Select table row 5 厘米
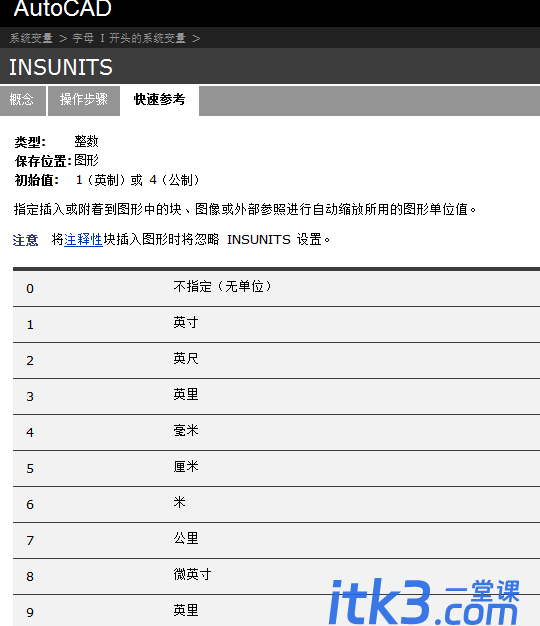Viewport: 540px width, 626px height. [x=276, y=468]
